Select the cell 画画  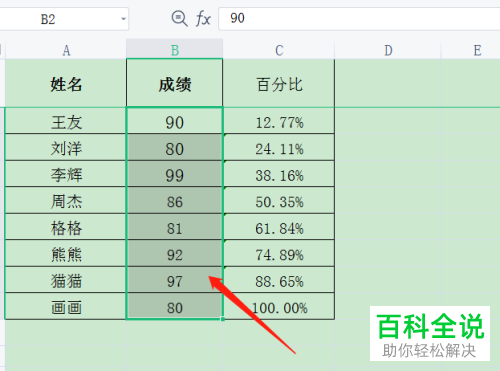coord(66,307)
